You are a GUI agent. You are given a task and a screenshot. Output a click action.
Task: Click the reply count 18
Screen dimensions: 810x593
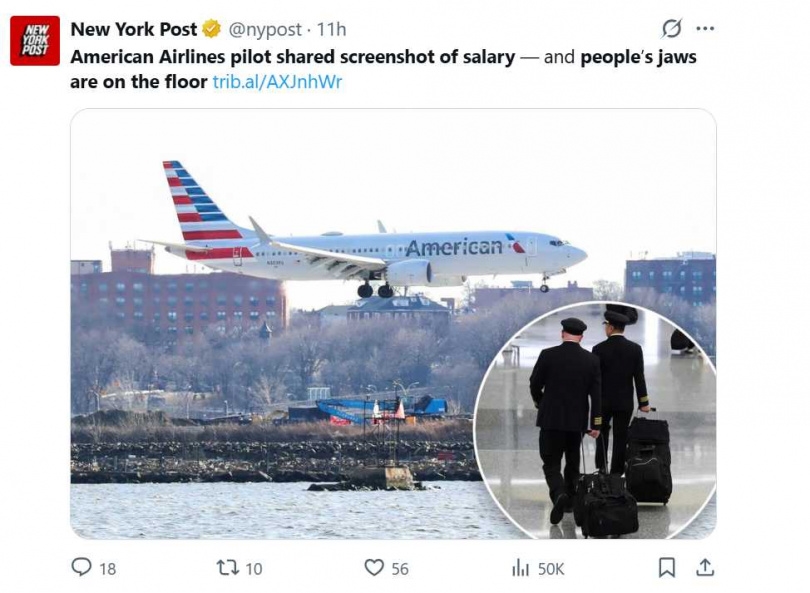(107, 569)
